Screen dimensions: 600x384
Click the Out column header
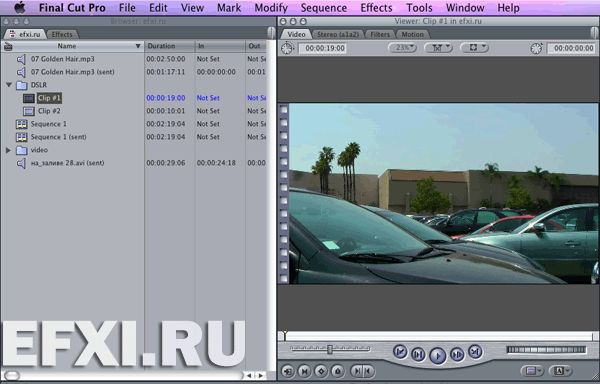(256, 46)
